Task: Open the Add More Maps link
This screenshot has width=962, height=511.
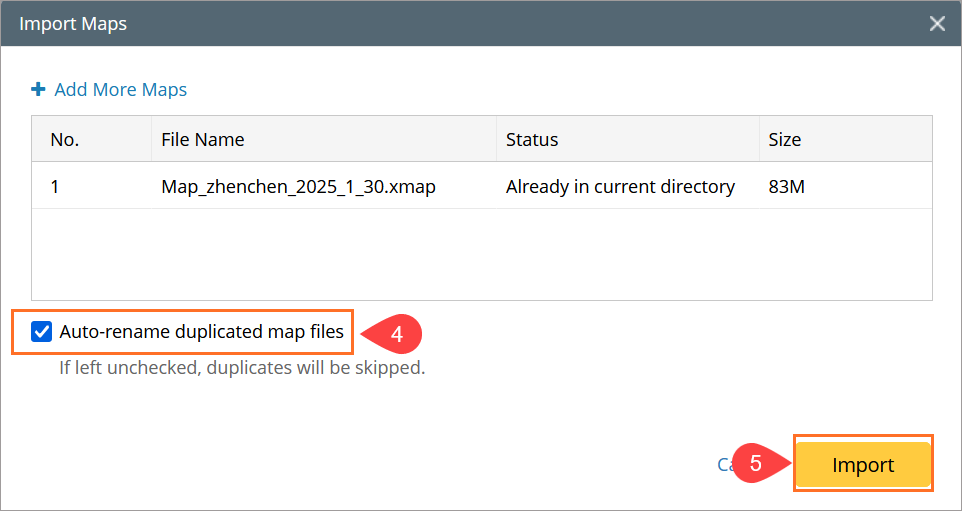Action: (x=120, y=90)
